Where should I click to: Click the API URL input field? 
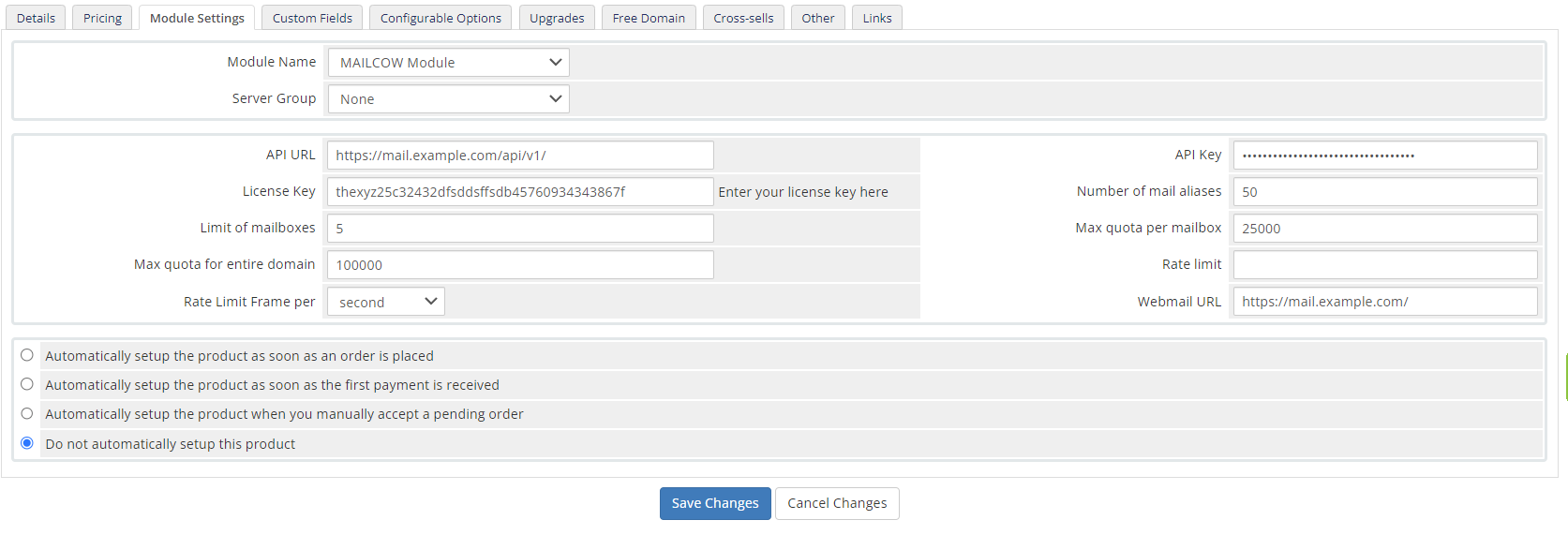pyautogui.click(x=520, y=156)
